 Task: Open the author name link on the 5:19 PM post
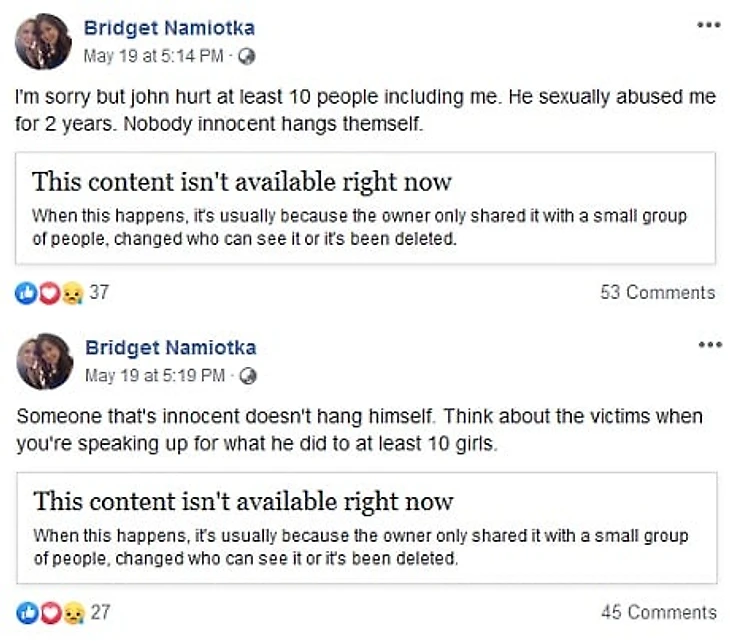point(171,348)
